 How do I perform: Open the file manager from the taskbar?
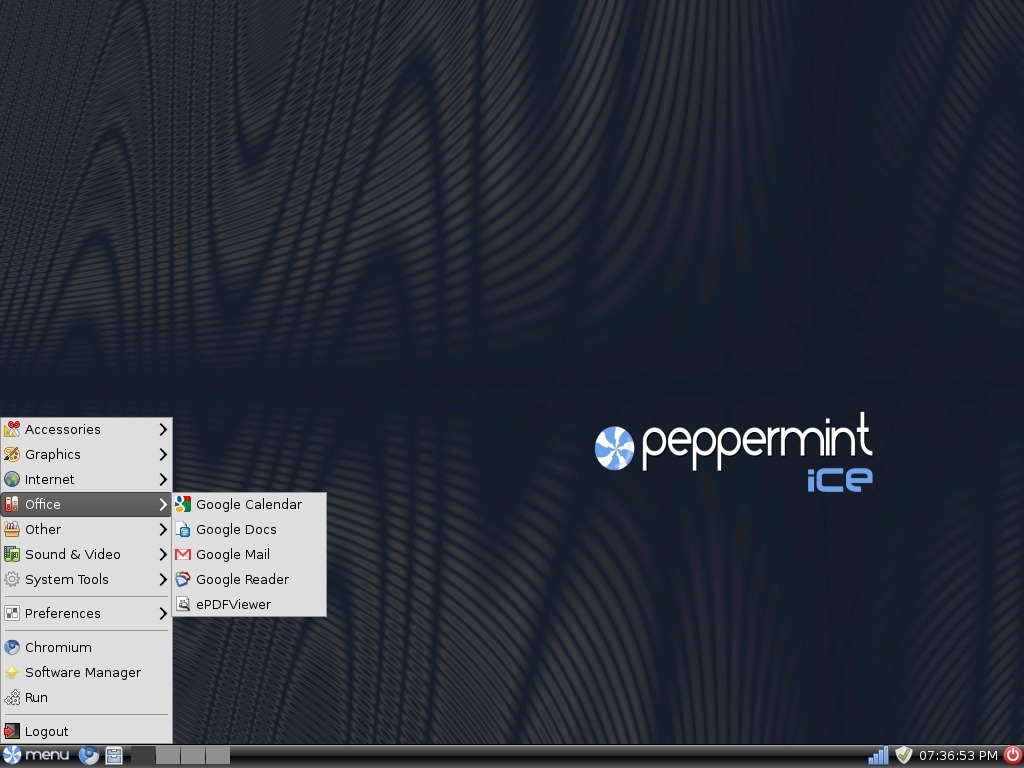114,756
